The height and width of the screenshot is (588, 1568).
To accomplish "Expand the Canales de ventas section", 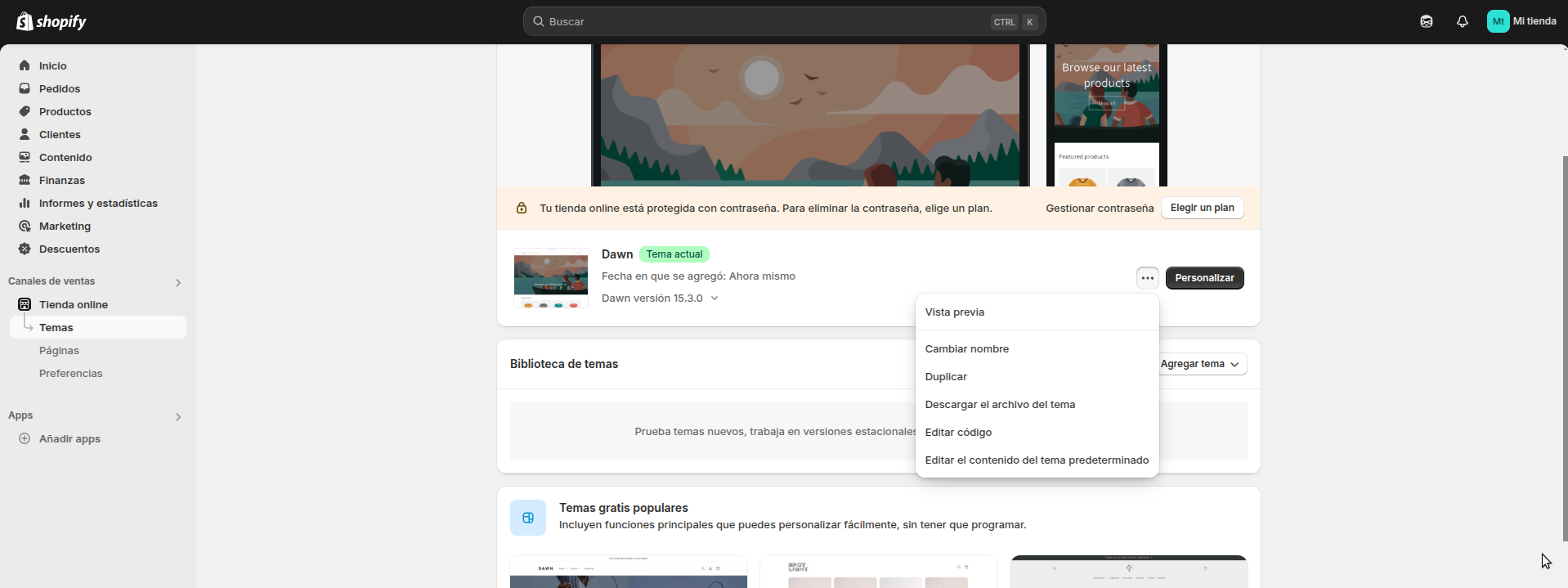I will pyautogui.click(x=178, y=282).
